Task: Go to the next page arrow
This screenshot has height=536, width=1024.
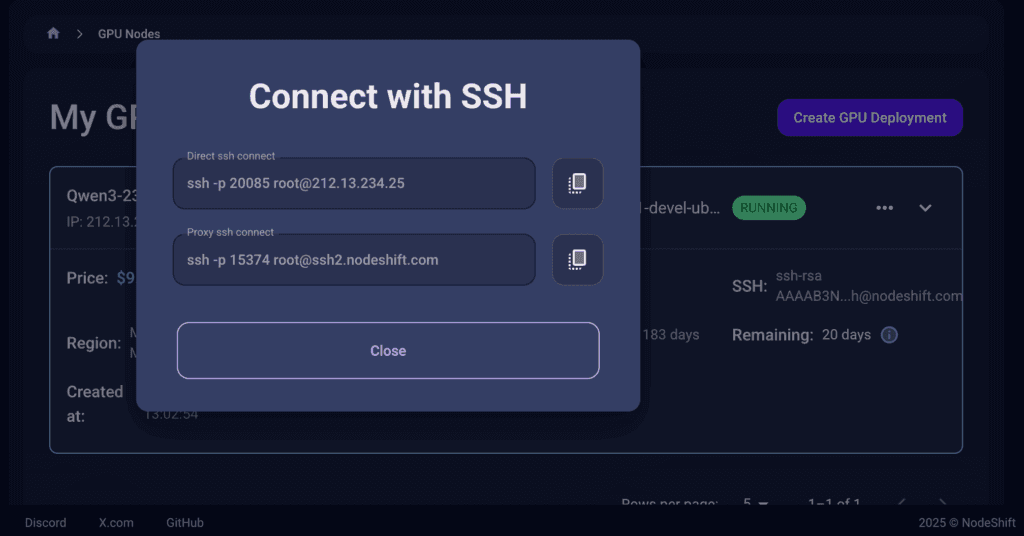Action: pos(942,502)
